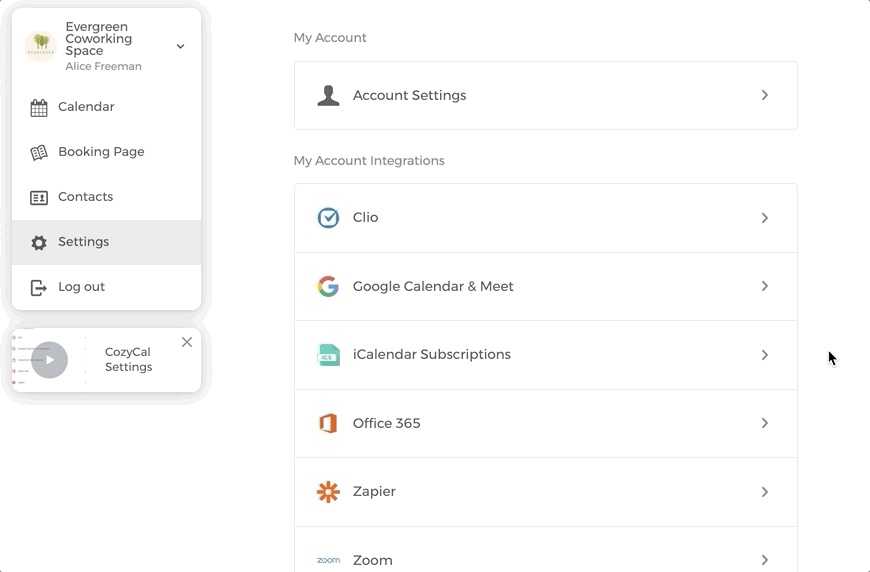Viewport: 870px width, 572px height.
Task: Open Calendar from the sidebar menu
Action: [x=86, y=107]
